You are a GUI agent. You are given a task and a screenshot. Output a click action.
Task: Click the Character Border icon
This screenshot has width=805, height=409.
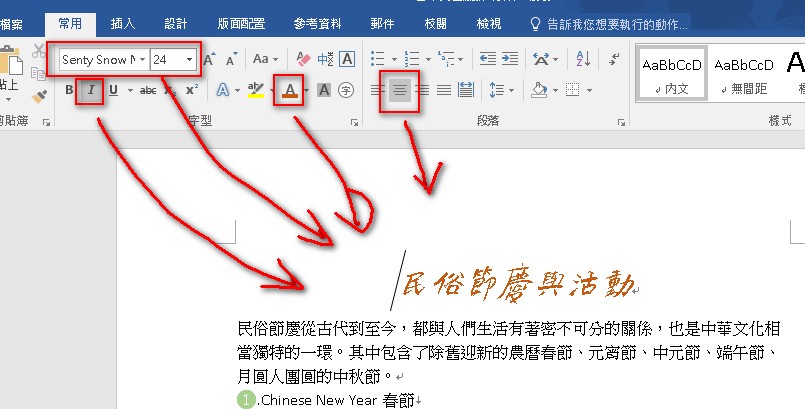tap(346, 60)
